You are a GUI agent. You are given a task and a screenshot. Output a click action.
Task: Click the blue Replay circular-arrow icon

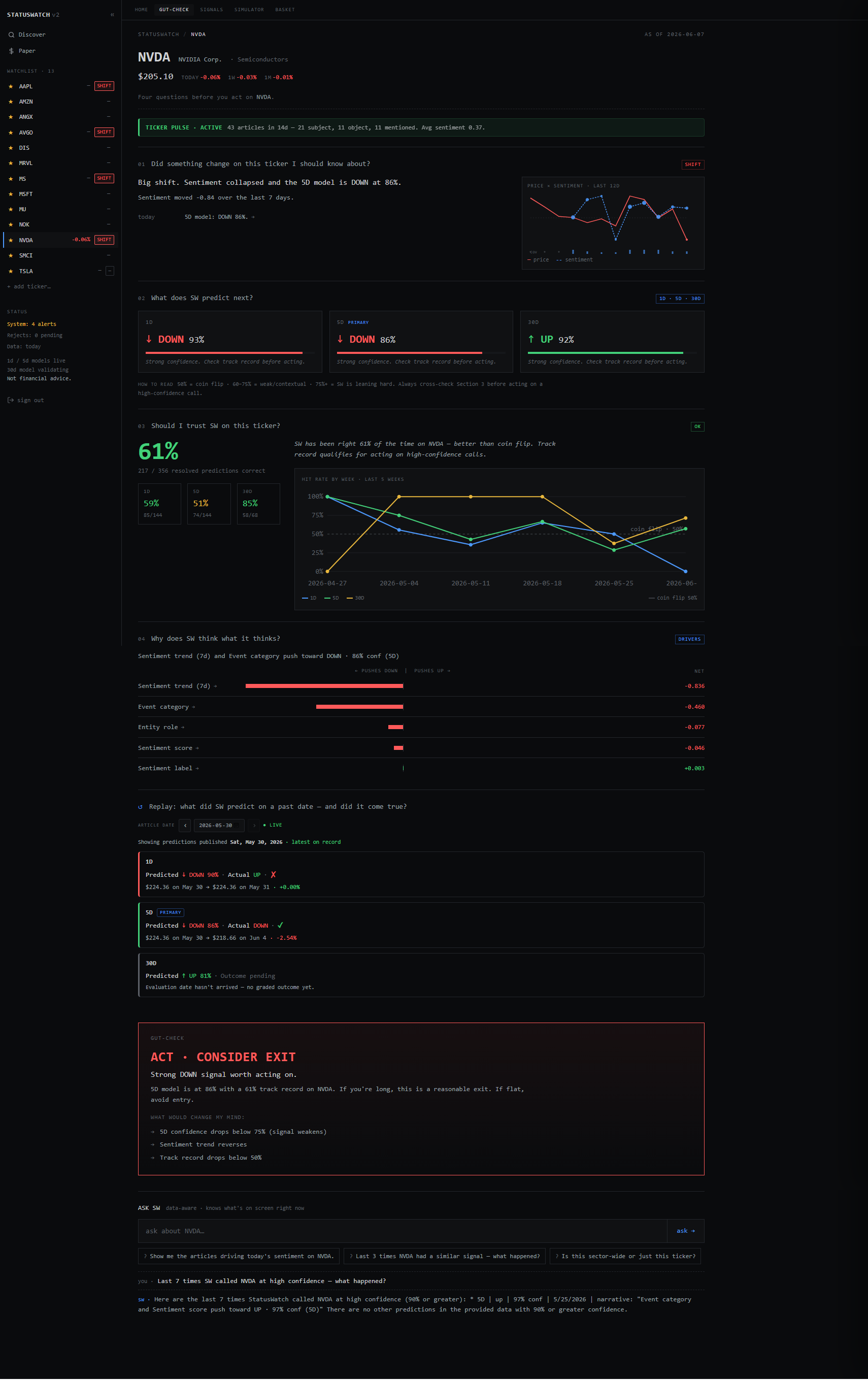[141, 807]
